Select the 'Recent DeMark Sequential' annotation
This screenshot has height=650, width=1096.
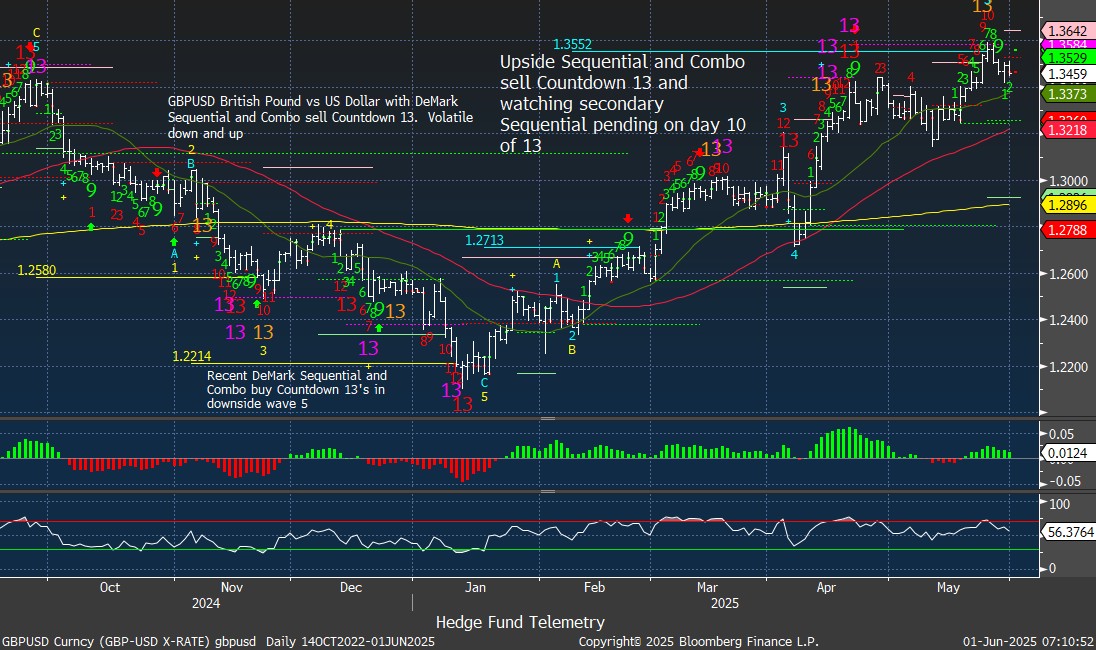(x=296, y=389)
